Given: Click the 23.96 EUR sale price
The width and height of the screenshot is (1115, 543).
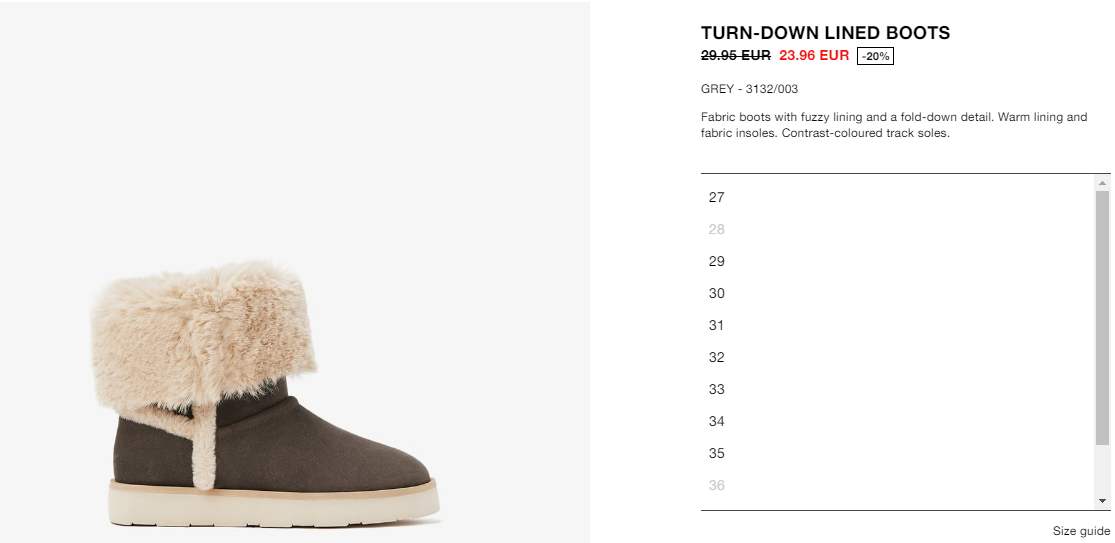Looking at the screenshot, I should (814, 55).
